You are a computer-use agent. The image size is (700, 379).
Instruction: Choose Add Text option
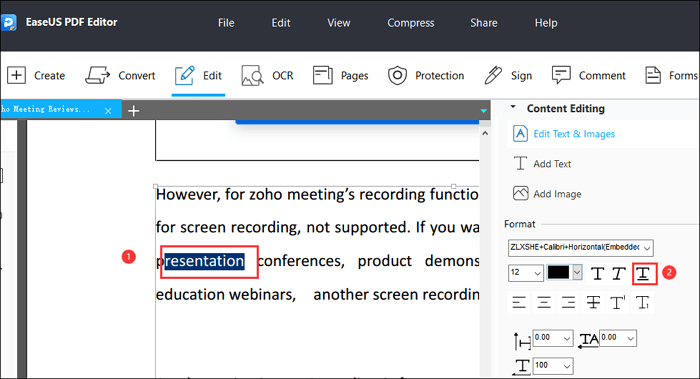coord(542,164)
